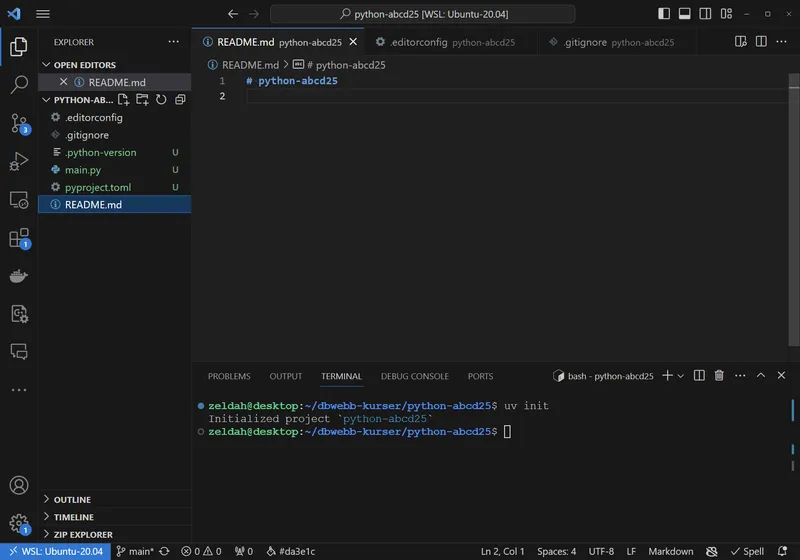Switch to the .editorconfig editor tab
Screen dimensions: 800x560
pyautogui.click(x=452, y=42)
